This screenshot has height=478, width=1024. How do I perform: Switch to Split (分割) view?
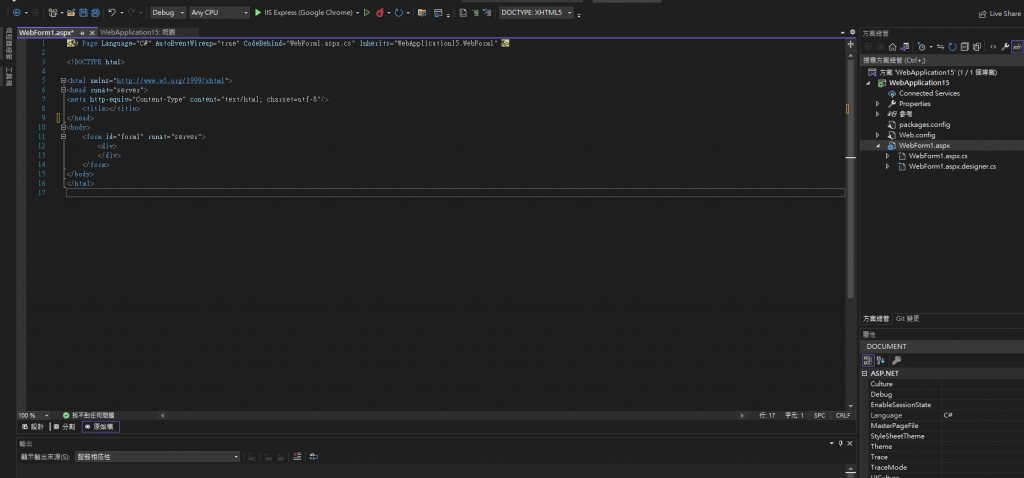[x=64, y=427]
